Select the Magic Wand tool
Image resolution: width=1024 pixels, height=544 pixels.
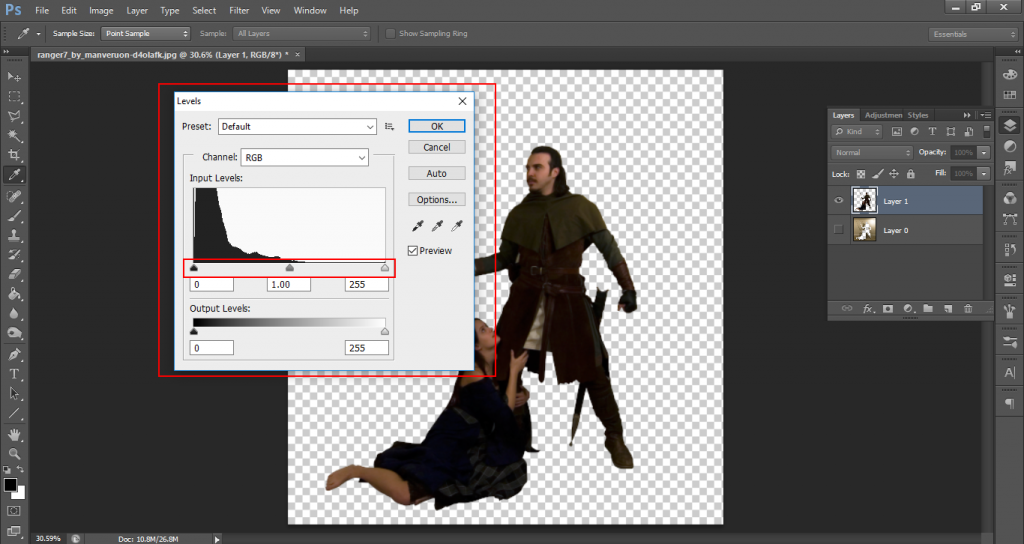[x=14, y=136]
